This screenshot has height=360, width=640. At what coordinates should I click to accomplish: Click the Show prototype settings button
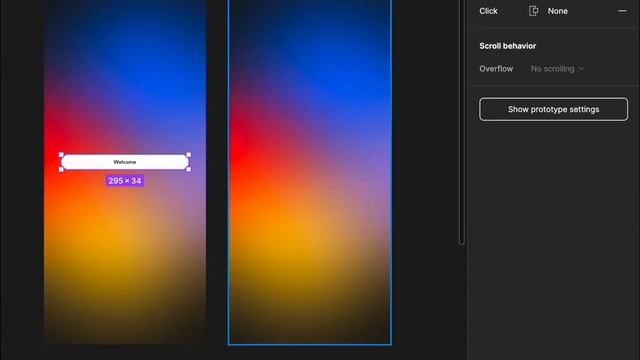point(553,109)
